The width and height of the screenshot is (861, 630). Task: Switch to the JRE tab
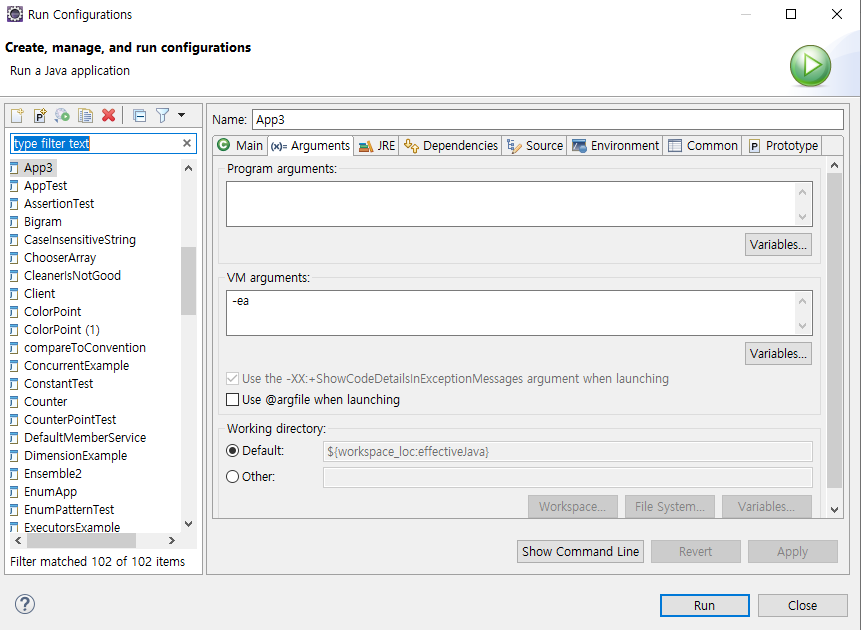(377, 146)
